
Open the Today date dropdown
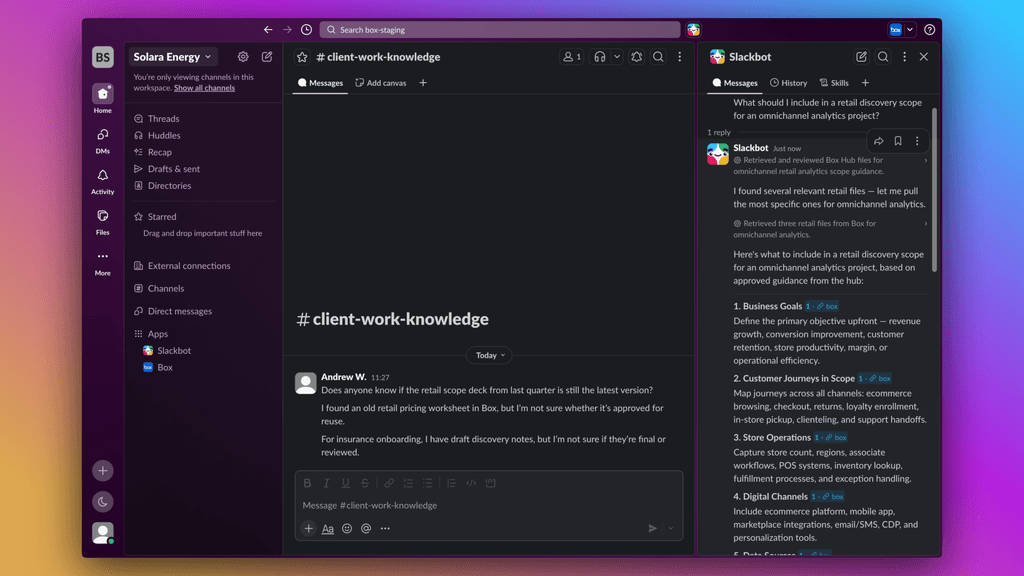[490, 355]
